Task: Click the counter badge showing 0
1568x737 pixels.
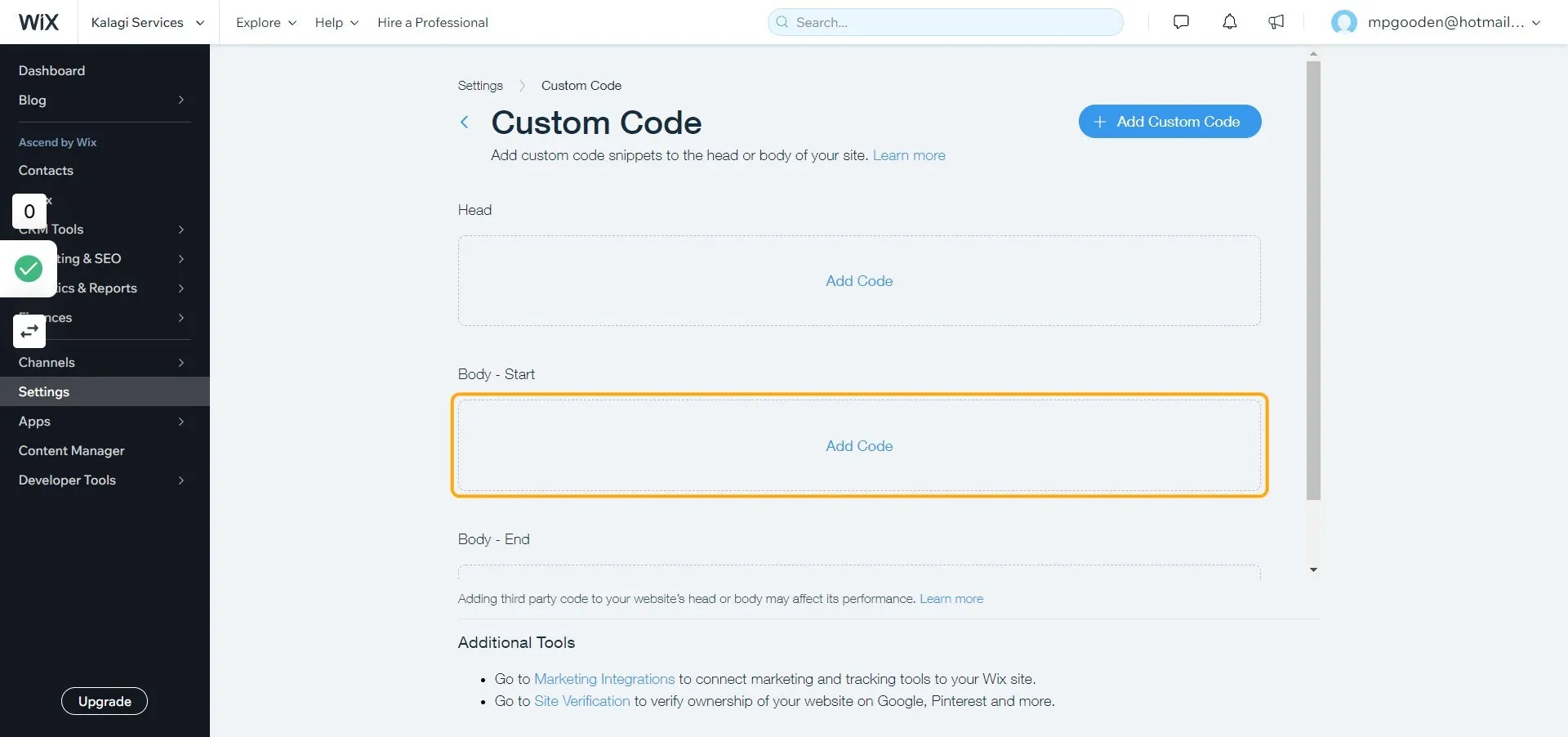Action: point(29,212)
